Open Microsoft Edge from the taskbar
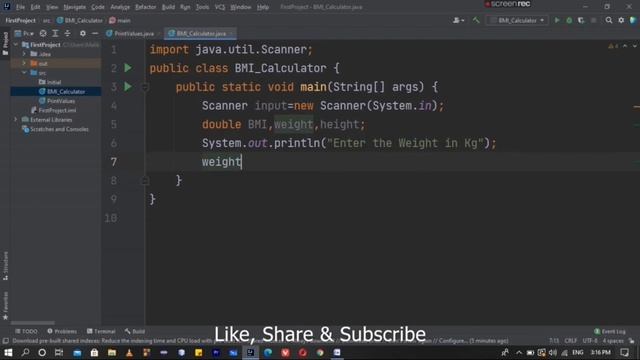 coord(268,352)
